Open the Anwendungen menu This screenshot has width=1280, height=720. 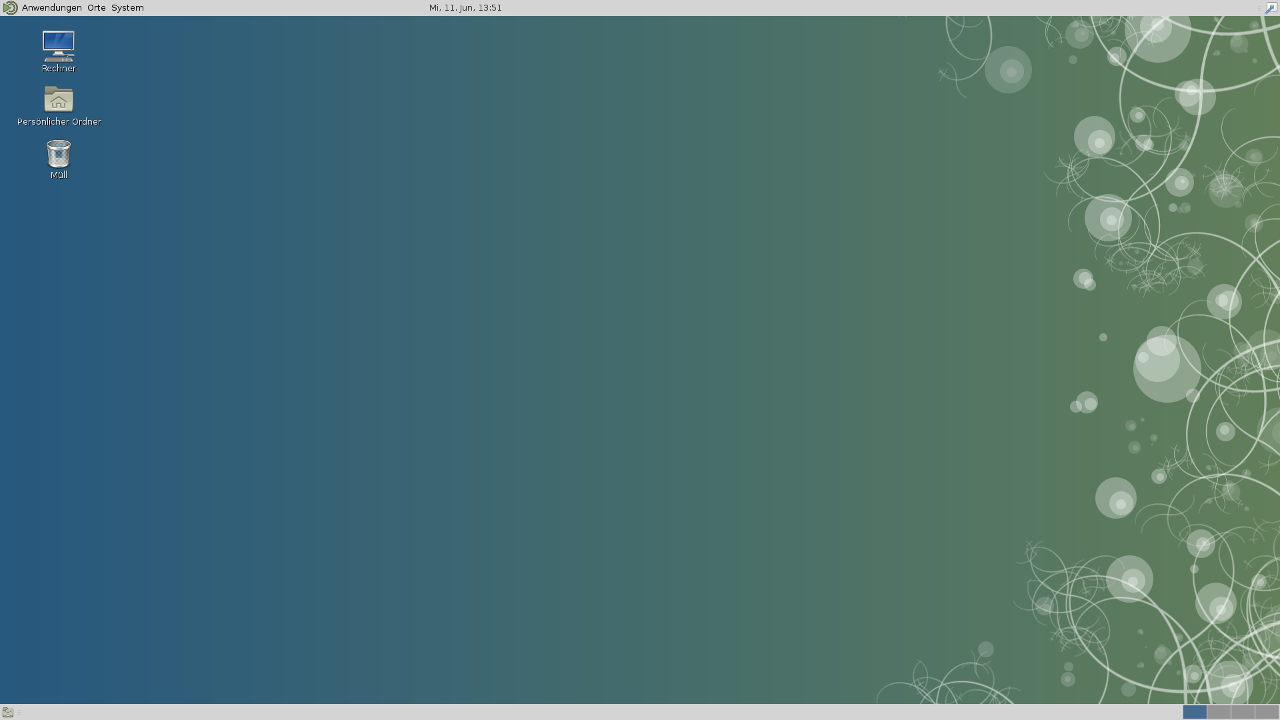pos(52,8)
